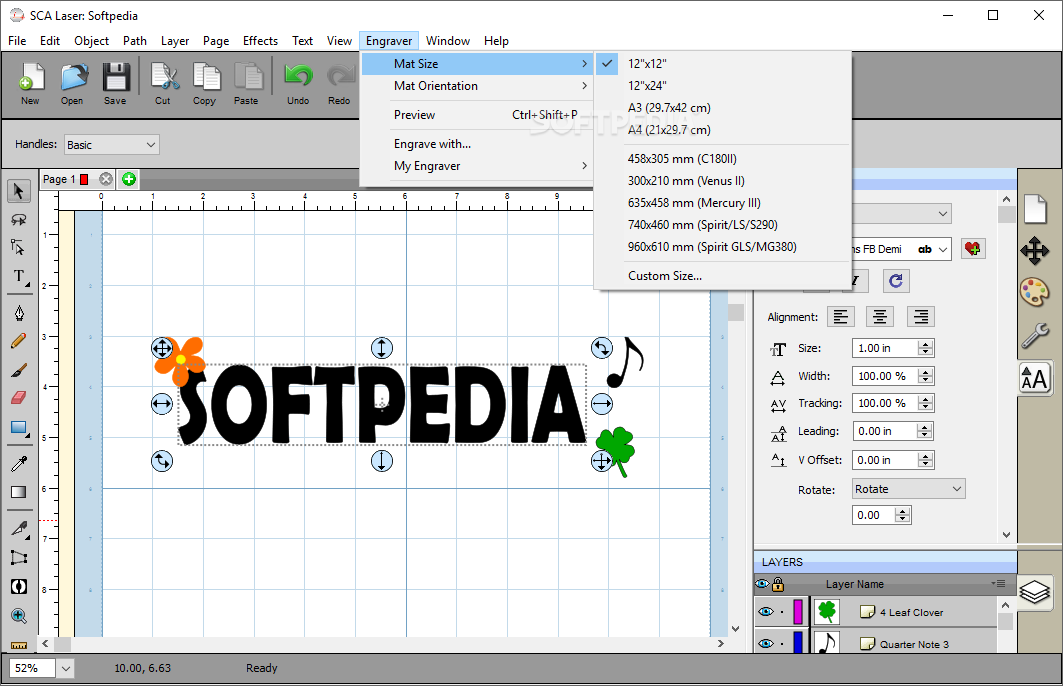Select the Zoom magnifier tool

pyautogui.click(x=19, y=616)
